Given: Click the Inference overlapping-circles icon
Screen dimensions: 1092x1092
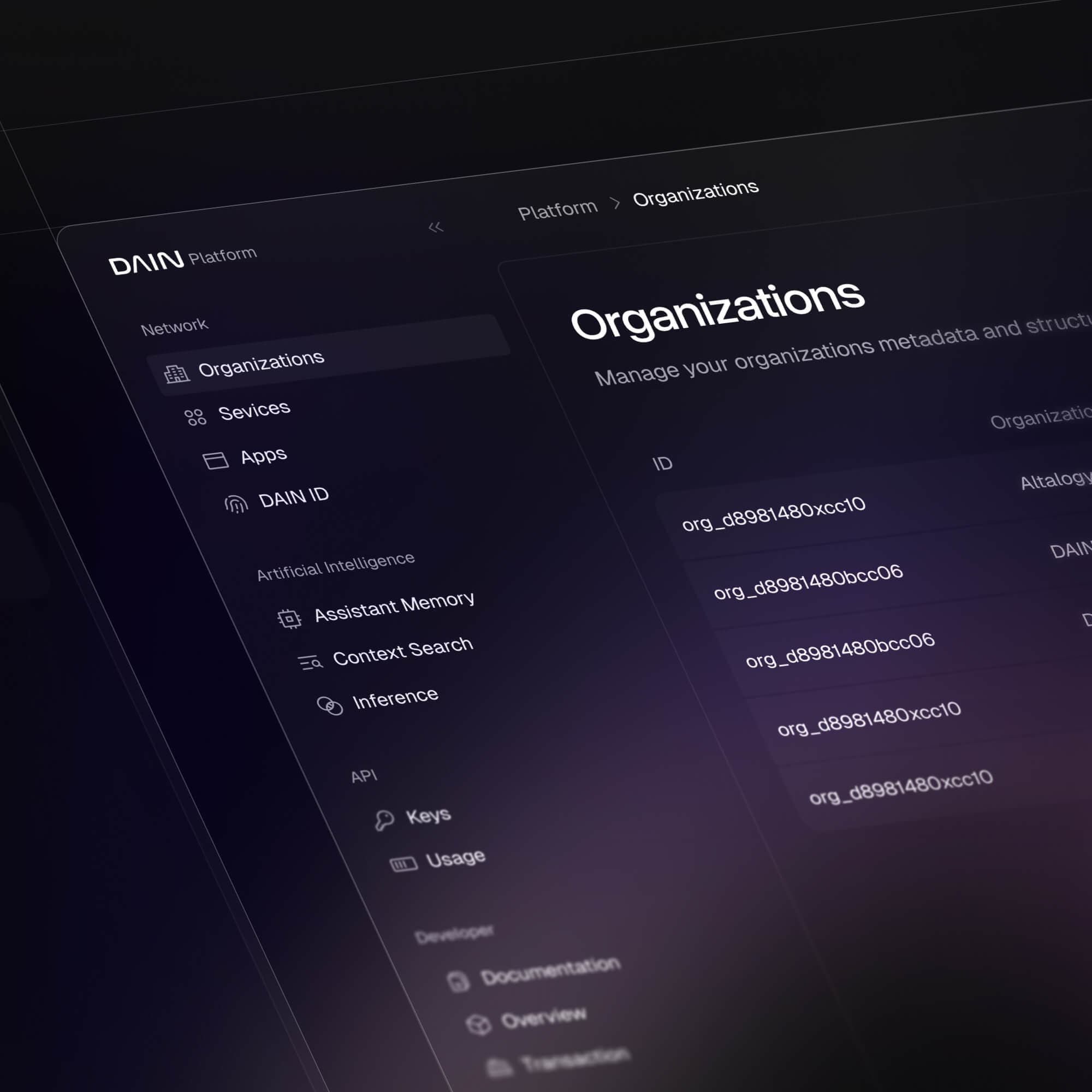Looking at the screenshot, I should [x=330, y=705].
